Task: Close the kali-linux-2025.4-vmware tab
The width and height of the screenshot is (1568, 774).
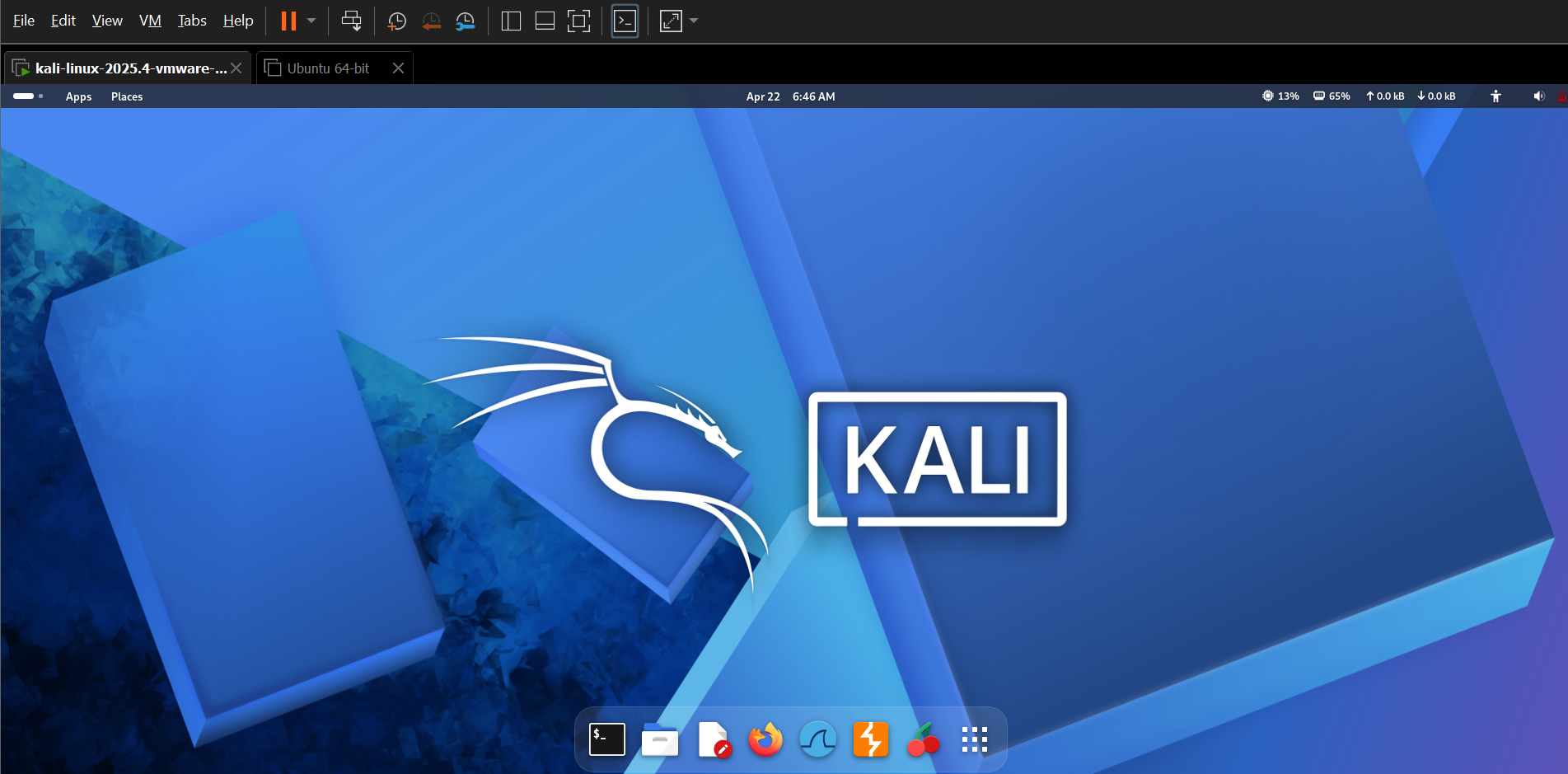Action: click(236, 68)
